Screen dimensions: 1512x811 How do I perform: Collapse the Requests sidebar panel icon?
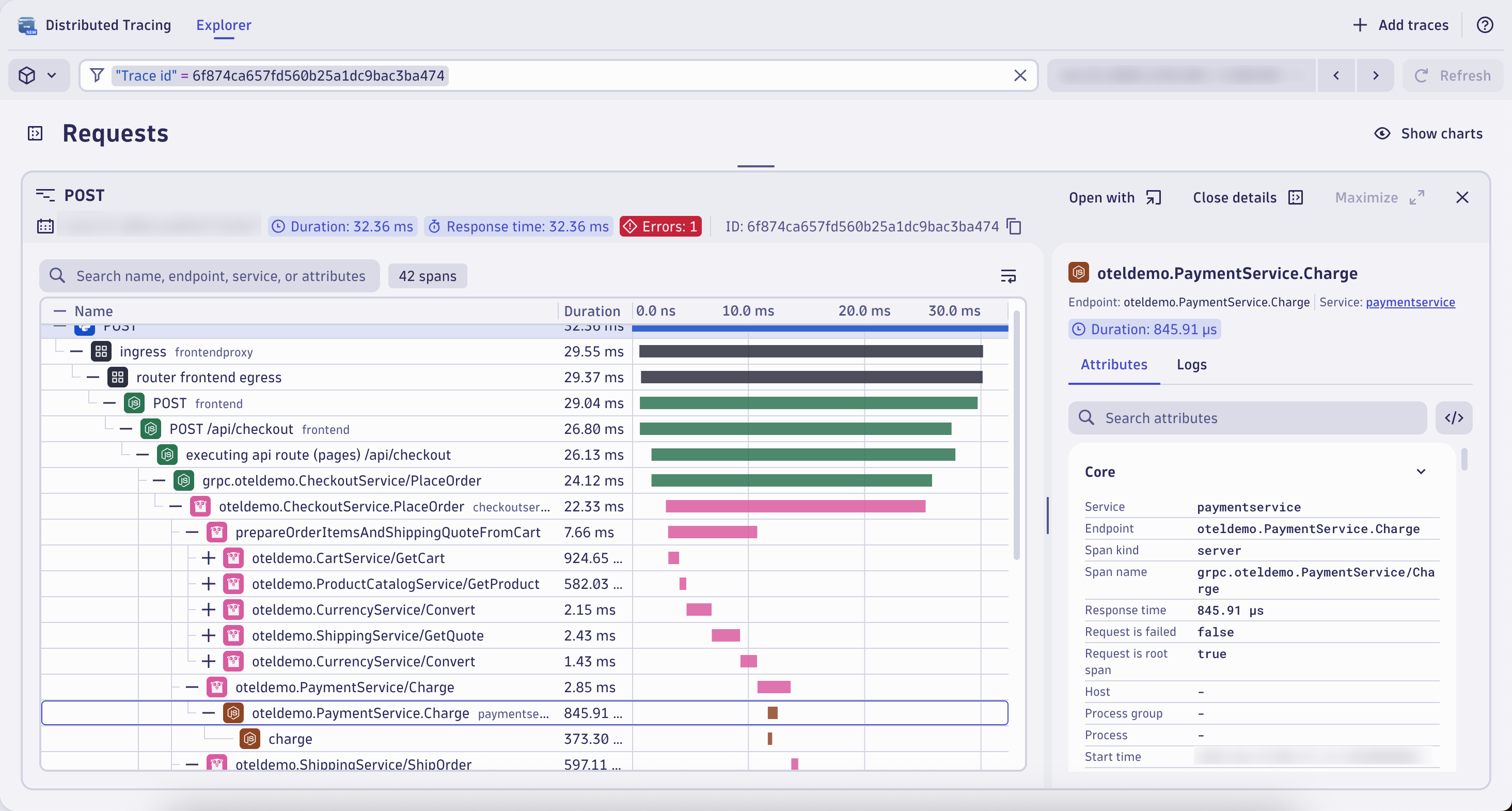pos(35,134)
